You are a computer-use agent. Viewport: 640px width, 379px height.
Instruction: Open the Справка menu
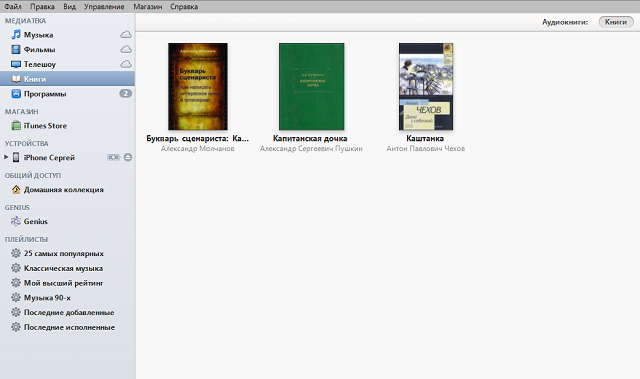pyautogui.click(x=184, y=7)
